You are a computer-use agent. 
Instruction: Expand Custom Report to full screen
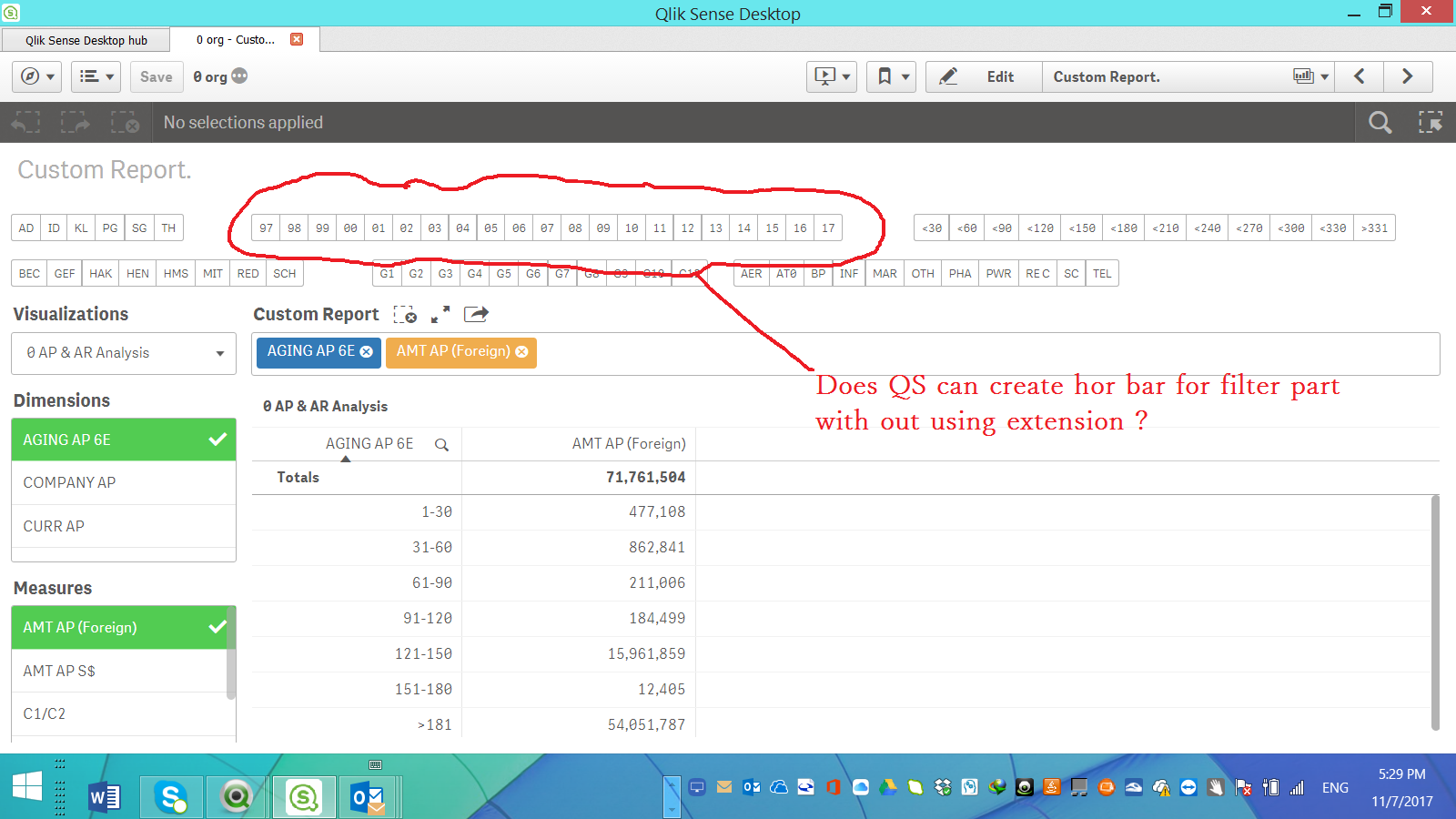[x=440, y=315]
